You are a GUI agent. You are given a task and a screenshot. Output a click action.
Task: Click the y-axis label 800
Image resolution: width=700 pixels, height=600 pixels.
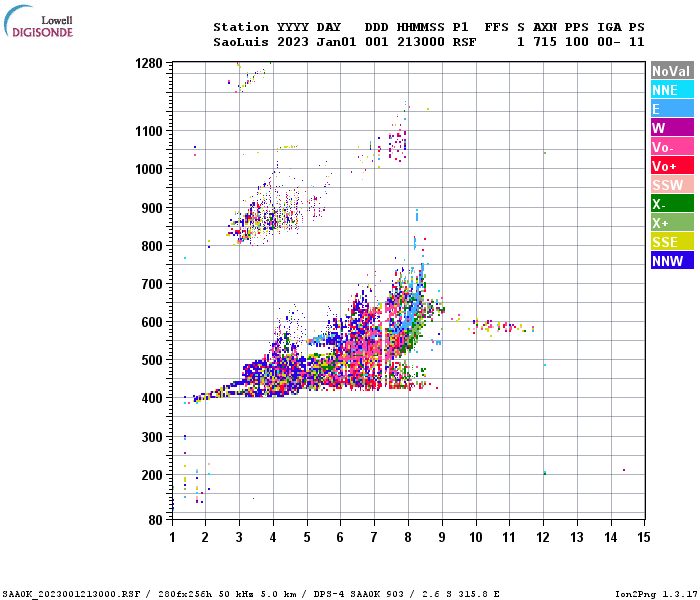click(x=152, y=246)
